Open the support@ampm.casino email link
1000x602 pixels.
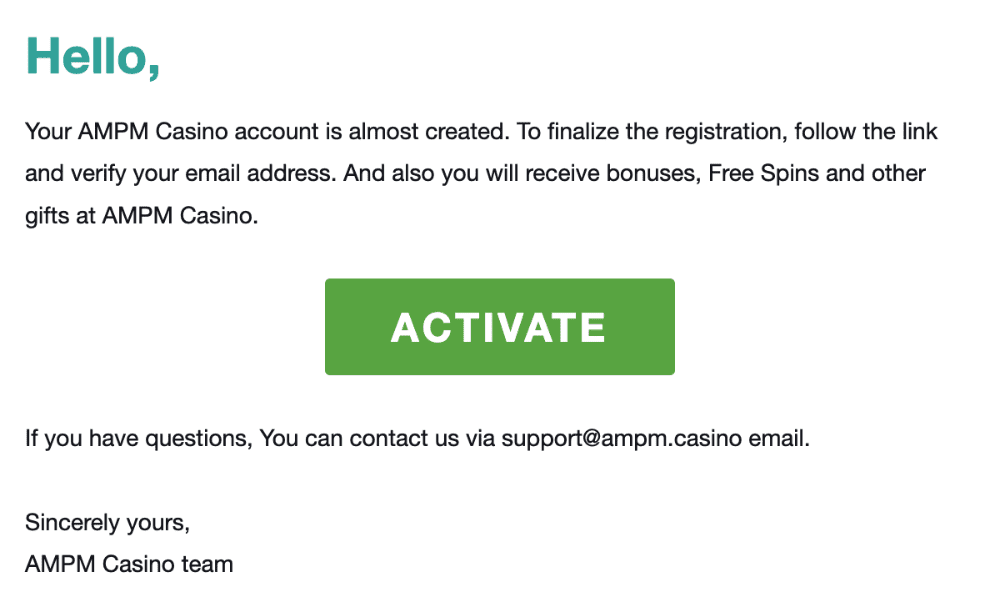621,439
